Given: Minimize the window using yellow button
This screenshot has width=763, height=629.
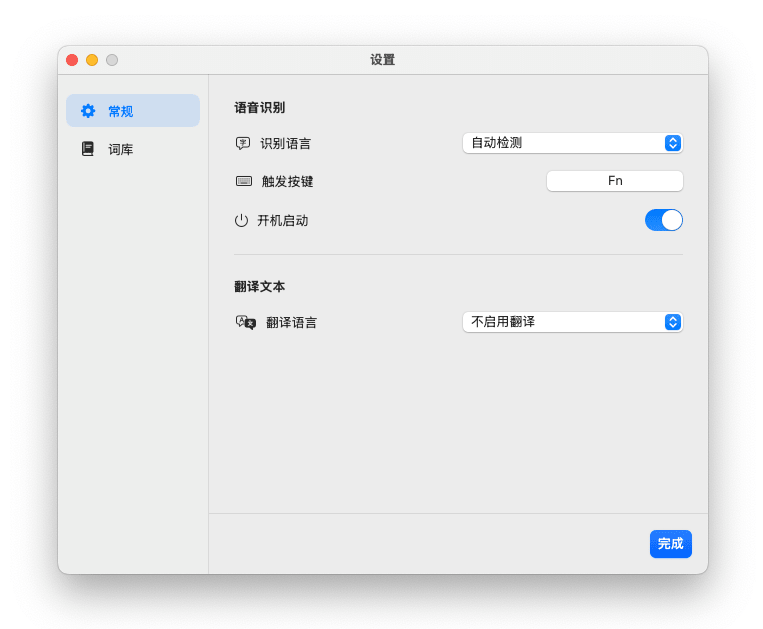Looking at the screenshot, I should [x=92, y=60].
